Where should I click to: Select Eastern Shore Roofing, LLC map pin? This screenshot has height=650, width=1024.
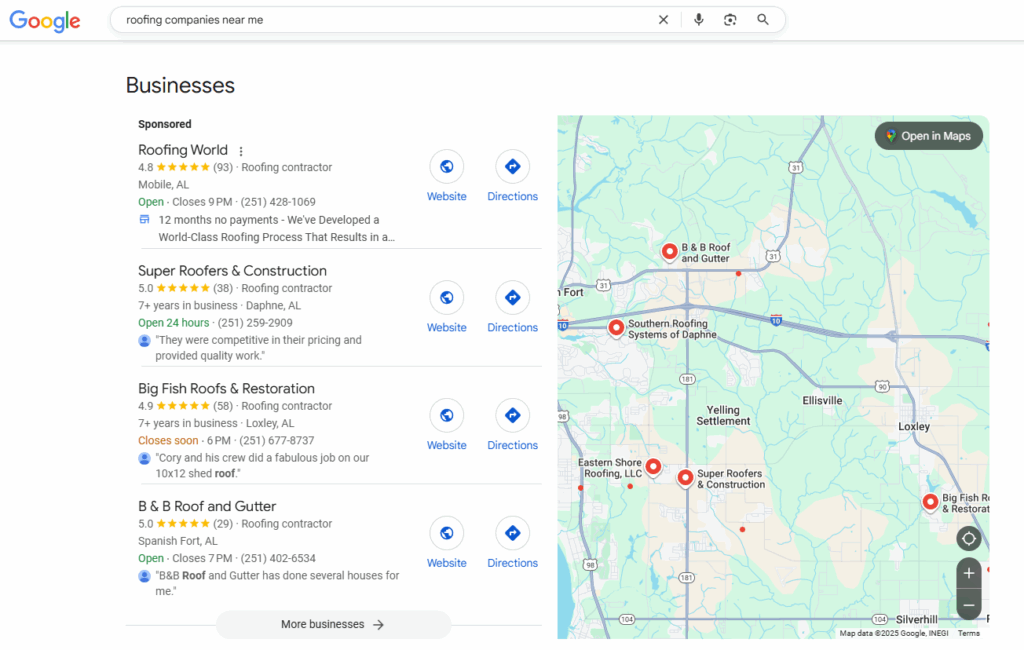(x=653, y=466)
